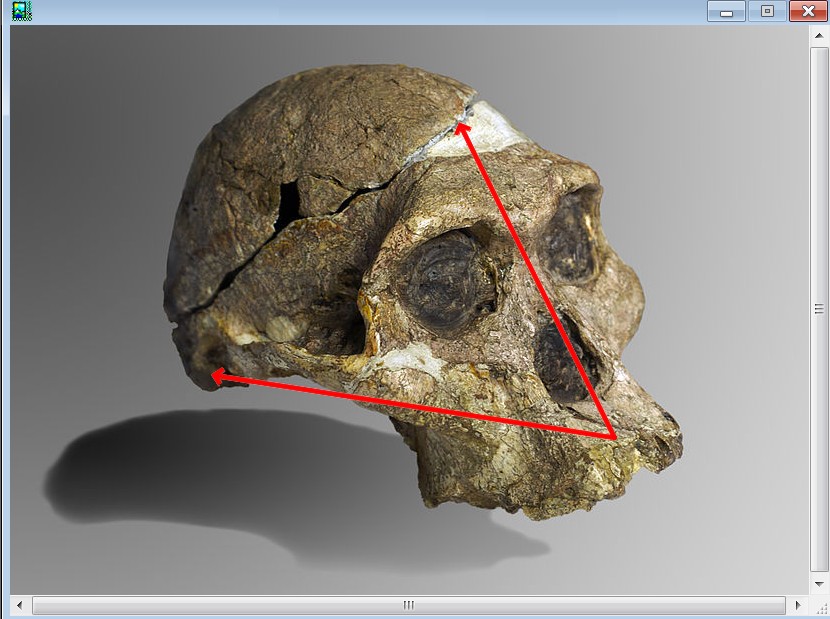Click the upper red arrowhead on the forehead

(461, 125)
